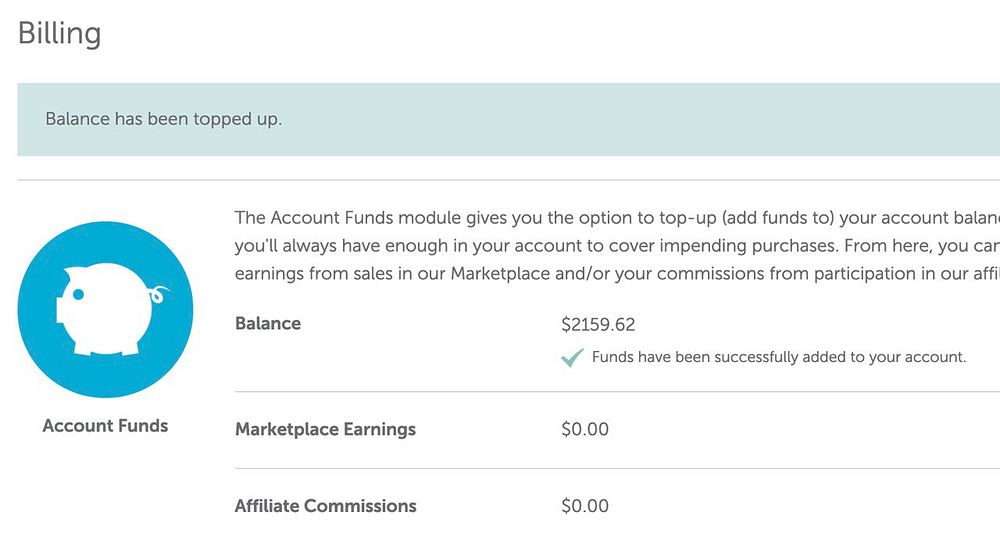
Task: Click the Balance row label
Action: (268, 324)
